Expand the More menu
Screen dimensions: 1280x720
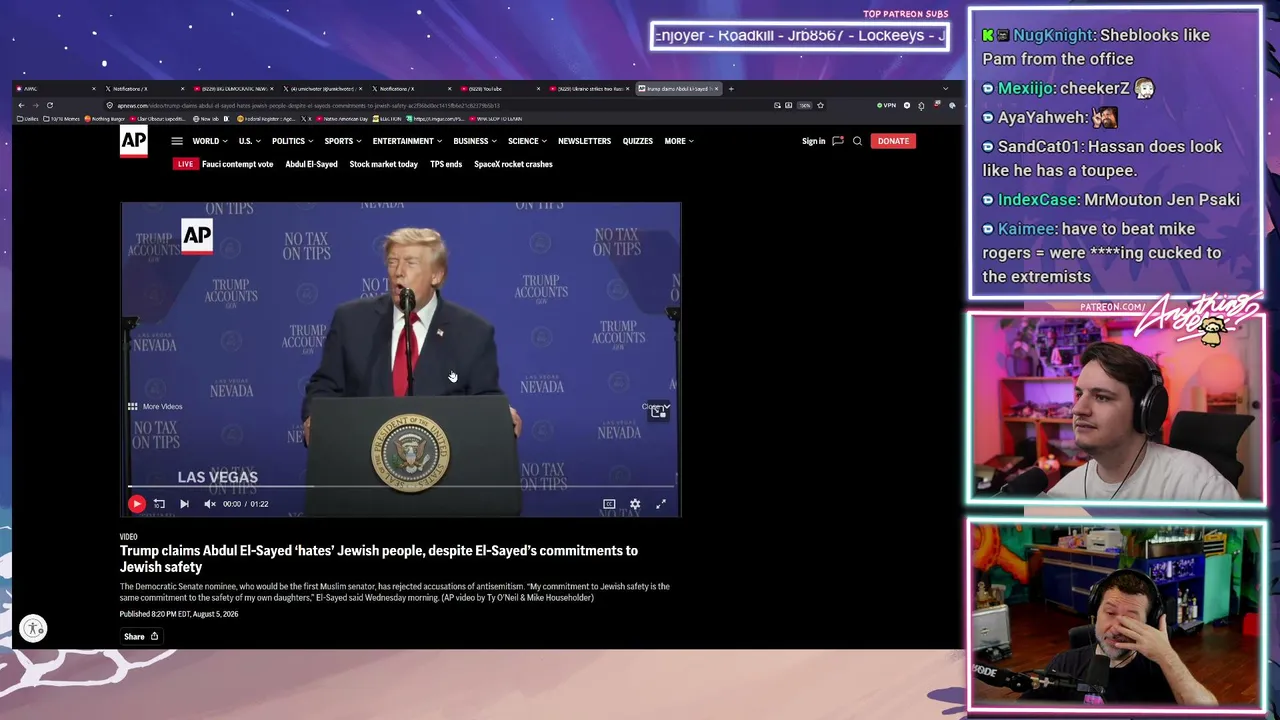click(679, 141)
